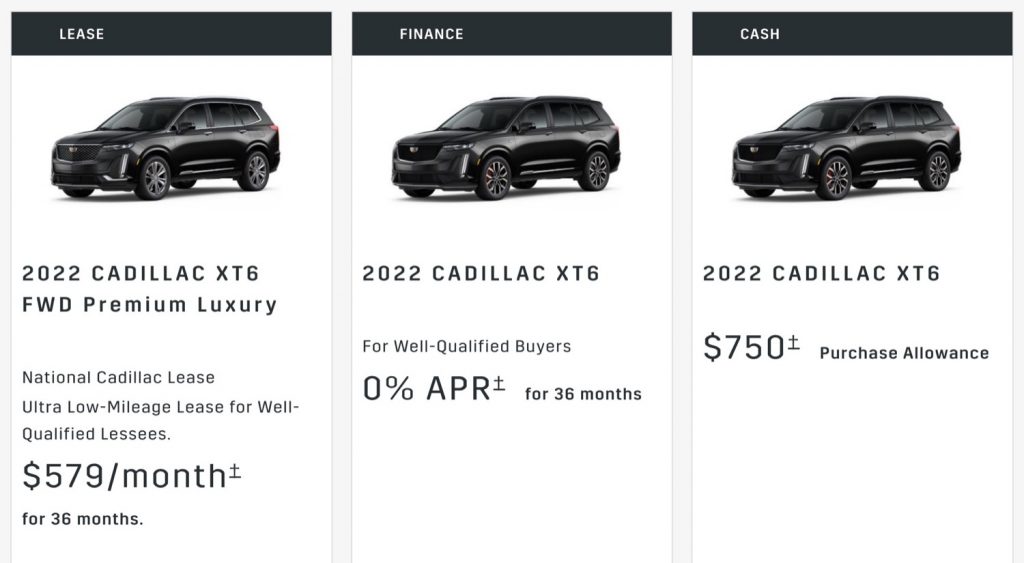1024x563 pixels.
Task: Click the National Cadillac Lease text
Action: 118,378
